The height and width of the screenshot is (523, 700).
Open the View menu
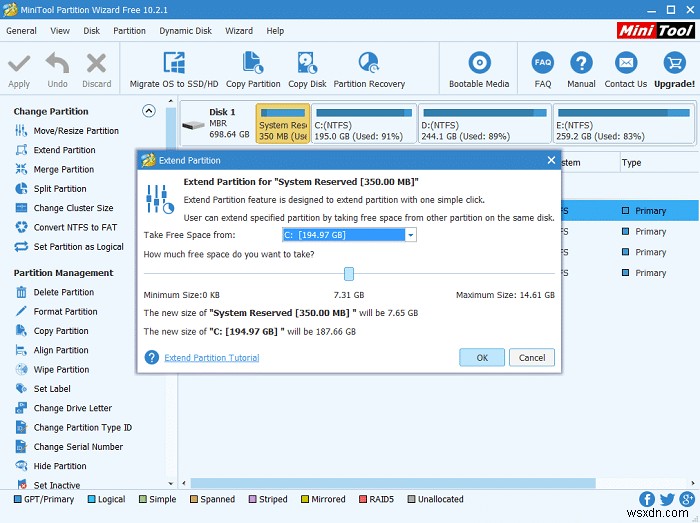point(60,31)
